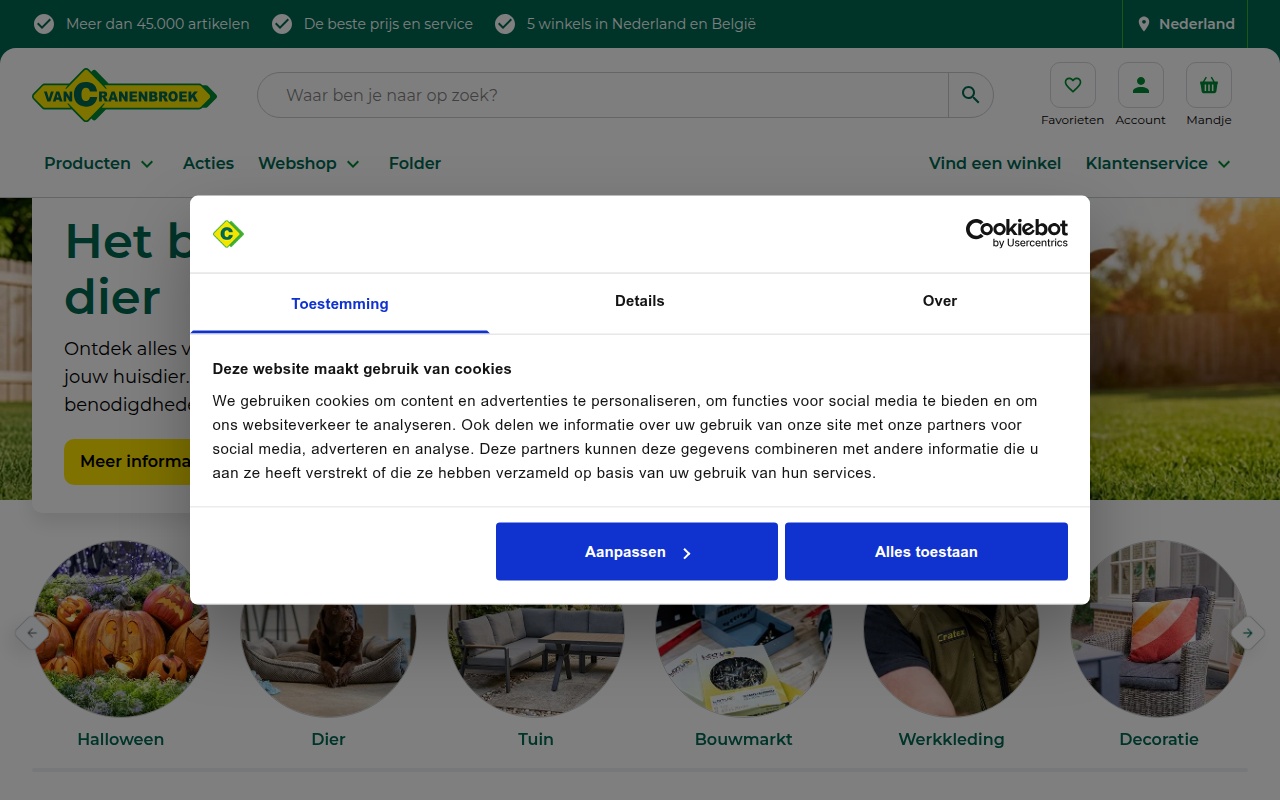This screenshot has width=1280, height=800.
Task: Expand the Klantenservice menu
Action: (x=1158, y=163)
